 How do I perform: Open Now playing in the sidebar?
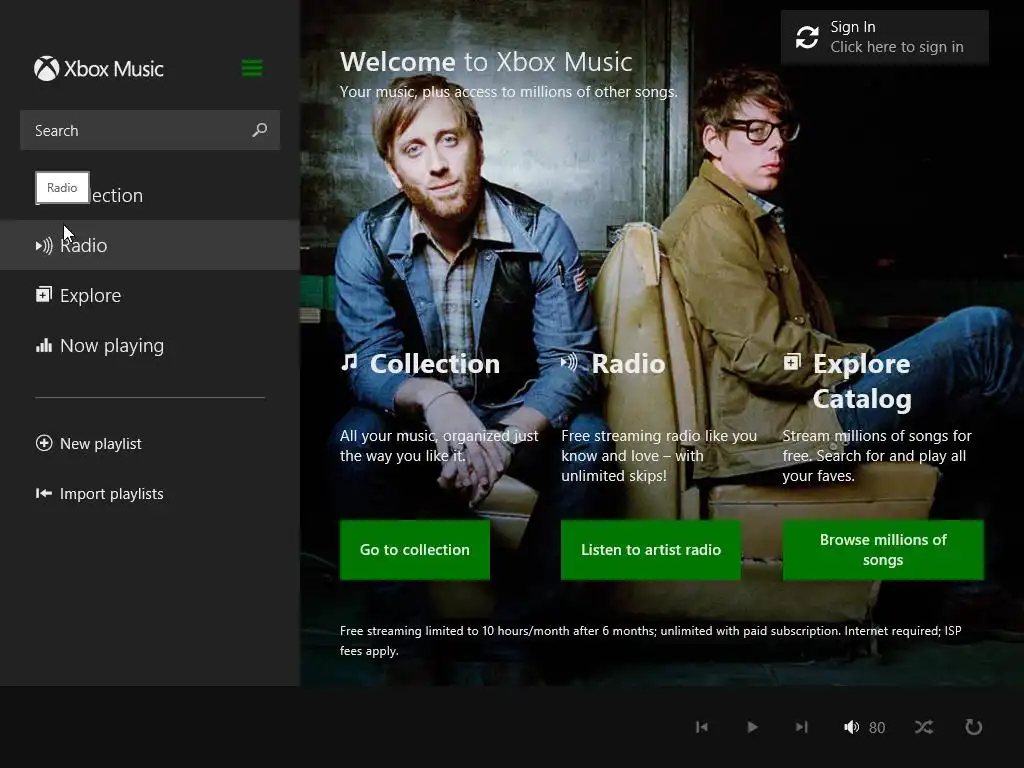(x=150, y=345)
